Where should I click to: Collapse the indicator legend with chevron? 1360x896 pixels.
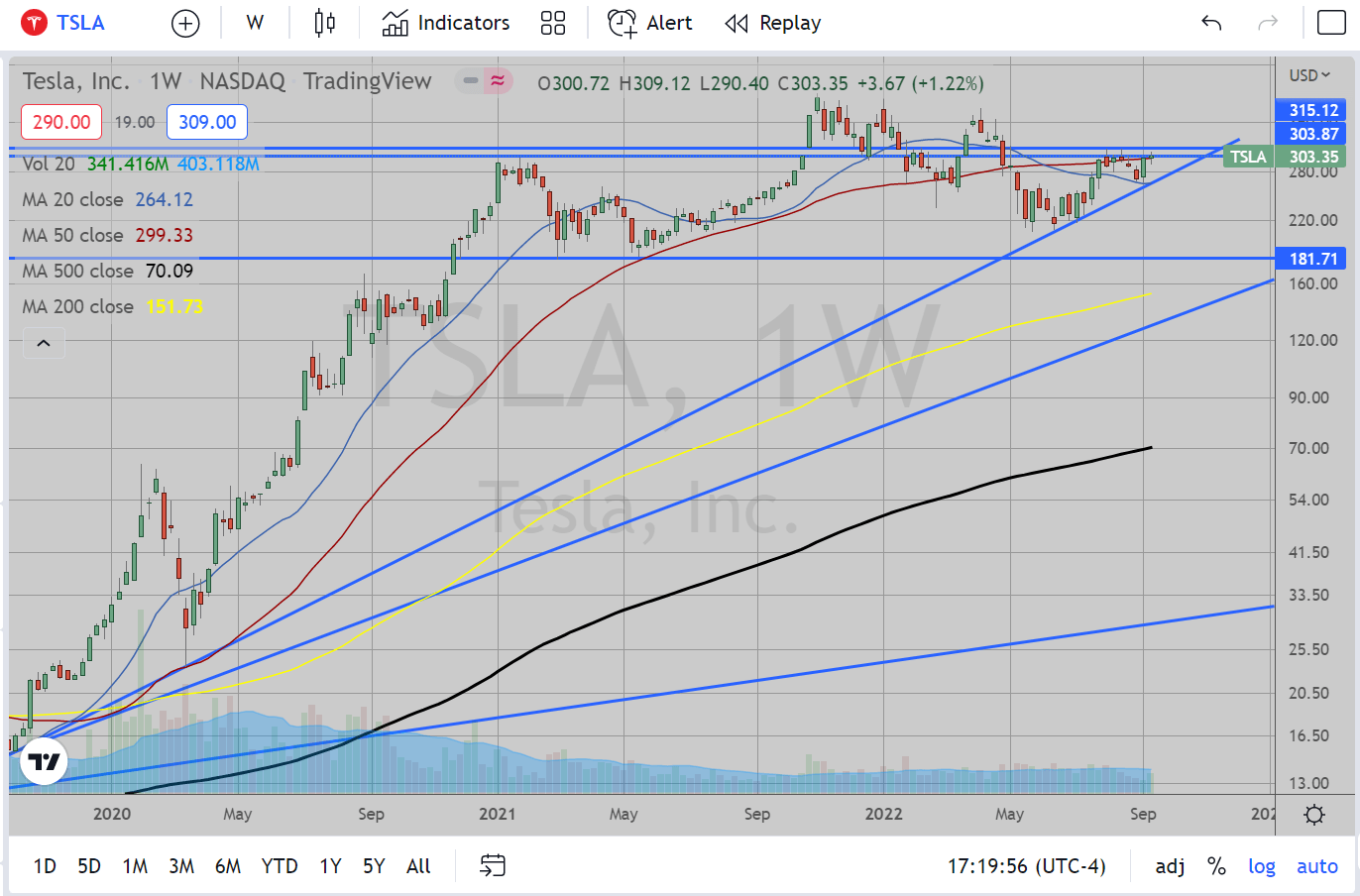44,344
